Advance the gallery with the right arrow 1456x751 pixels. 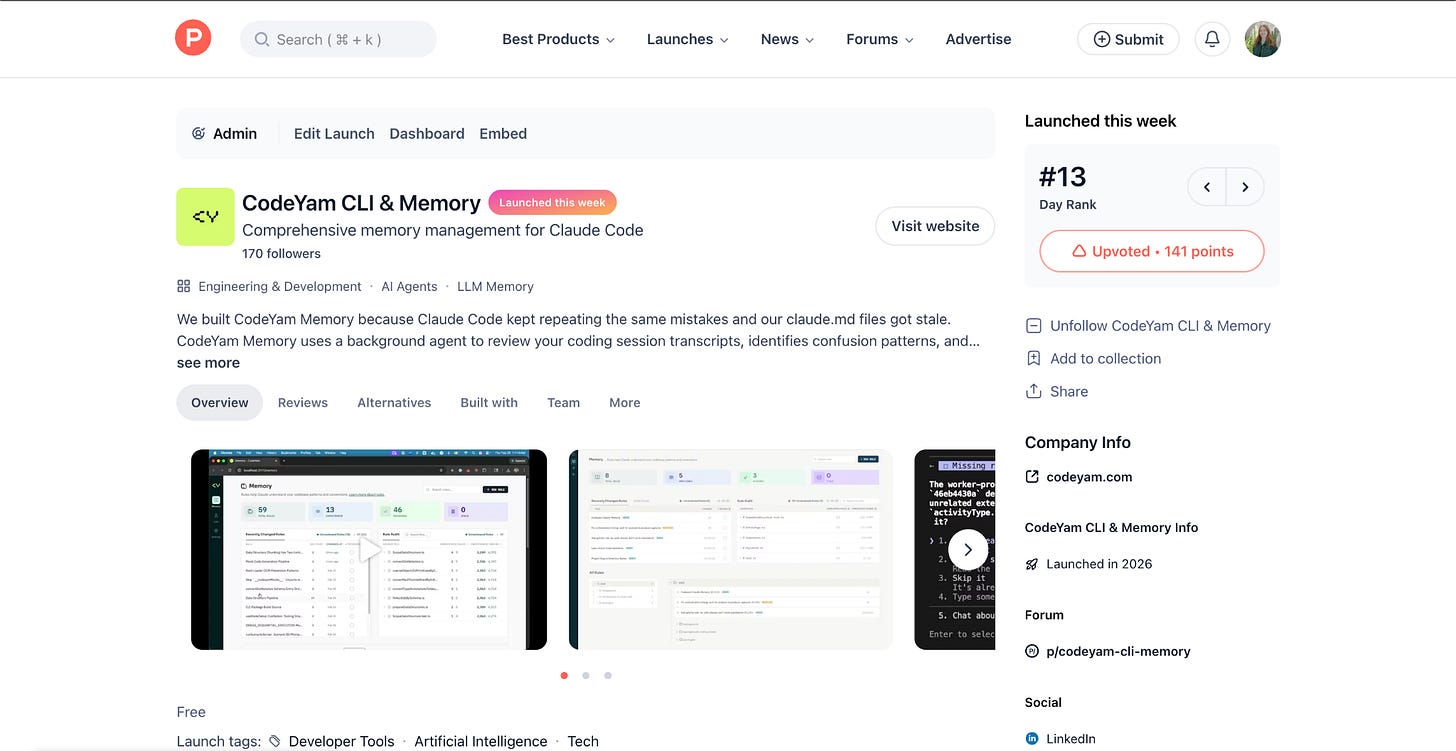967,549
